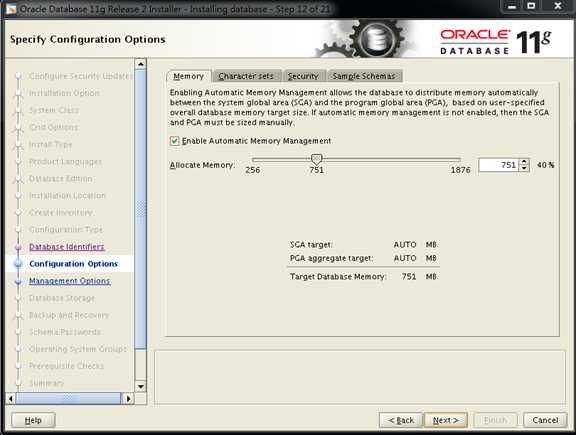Decrease memory with the spinner down arrow

click(x=524, y=168)
